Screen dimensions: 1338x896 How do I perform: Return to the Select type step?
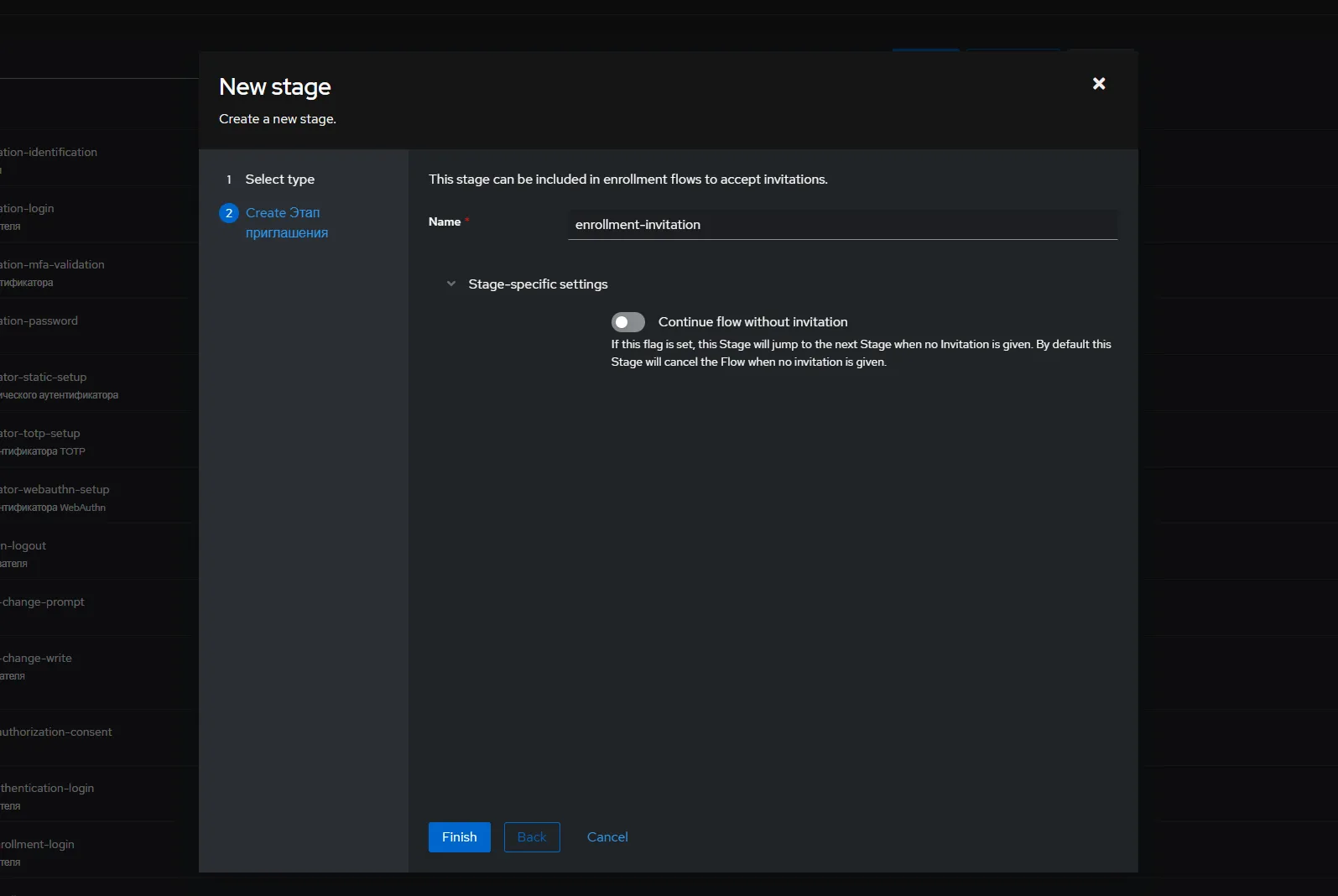(279, 180)
